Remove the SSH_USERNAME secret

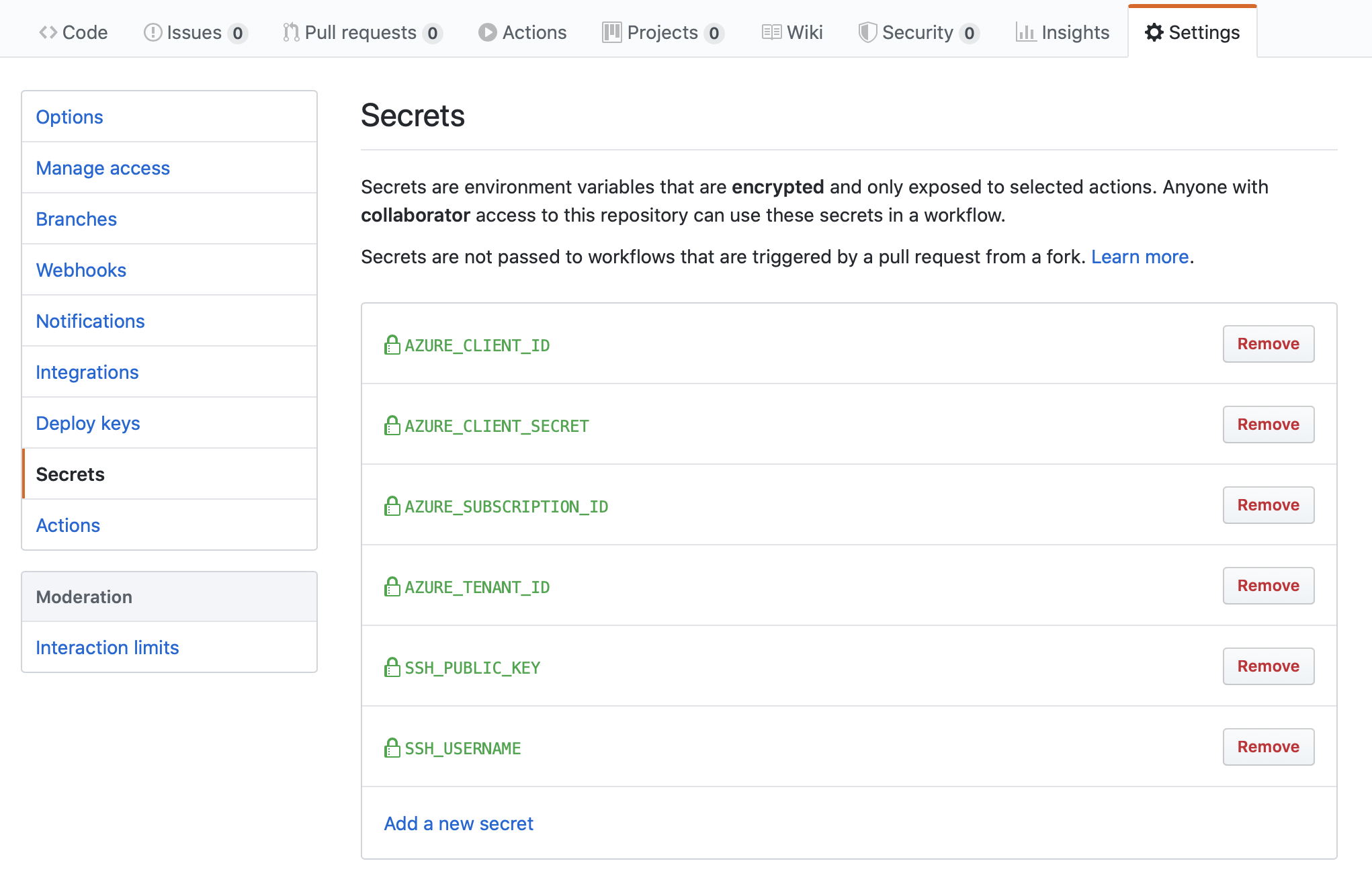click(1269, 747)
